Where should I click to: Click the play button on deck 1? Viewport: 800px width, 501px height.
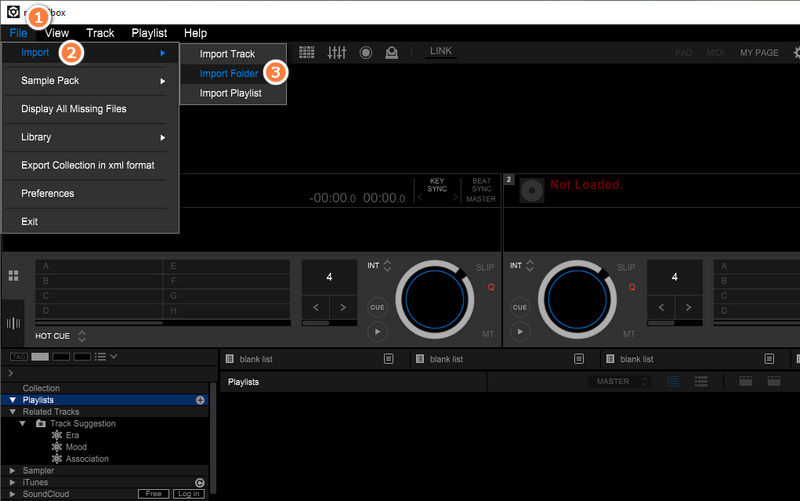tap(378, 332)
